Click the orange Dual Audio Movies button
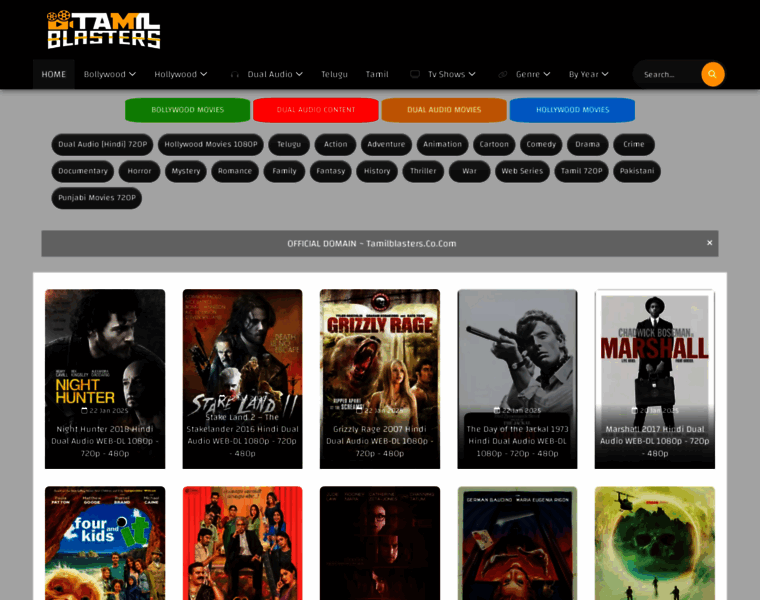This screenshot has height=600, width=760. [x=444, y=110]
